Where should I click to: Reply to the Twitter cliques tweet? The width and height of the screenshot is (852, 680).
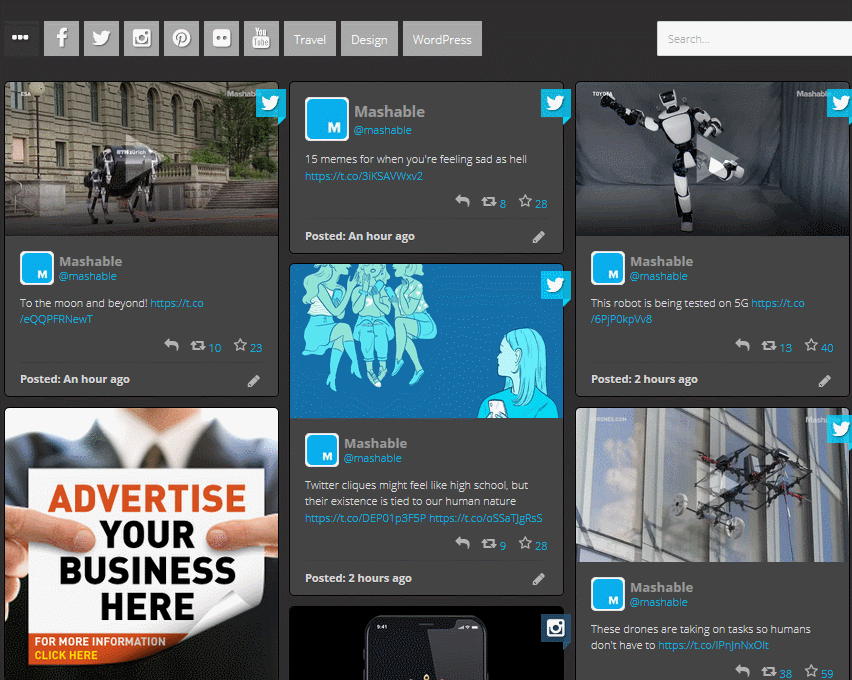(462, 542)
